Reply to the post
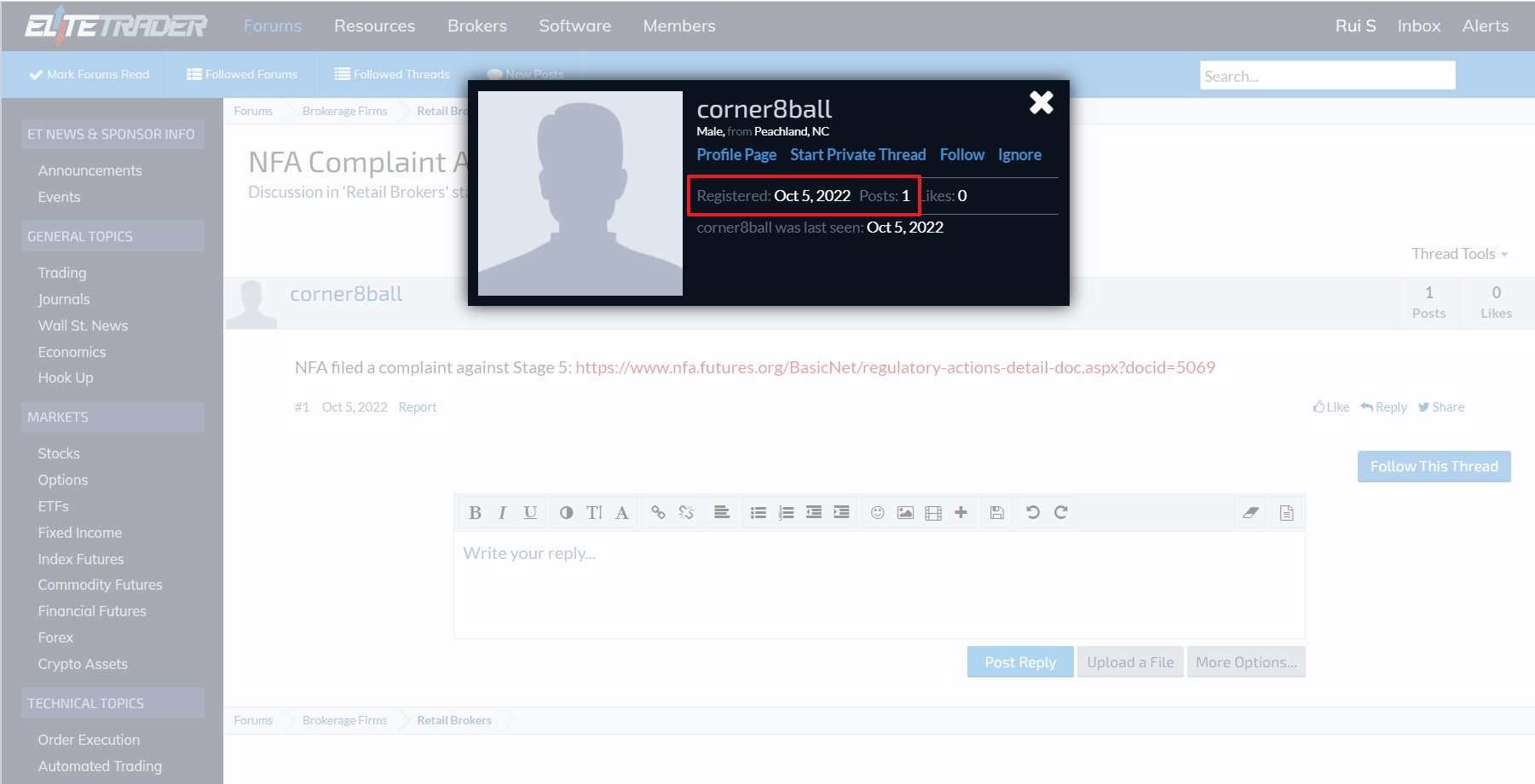1535x784 pixels. click(1384, 407)
